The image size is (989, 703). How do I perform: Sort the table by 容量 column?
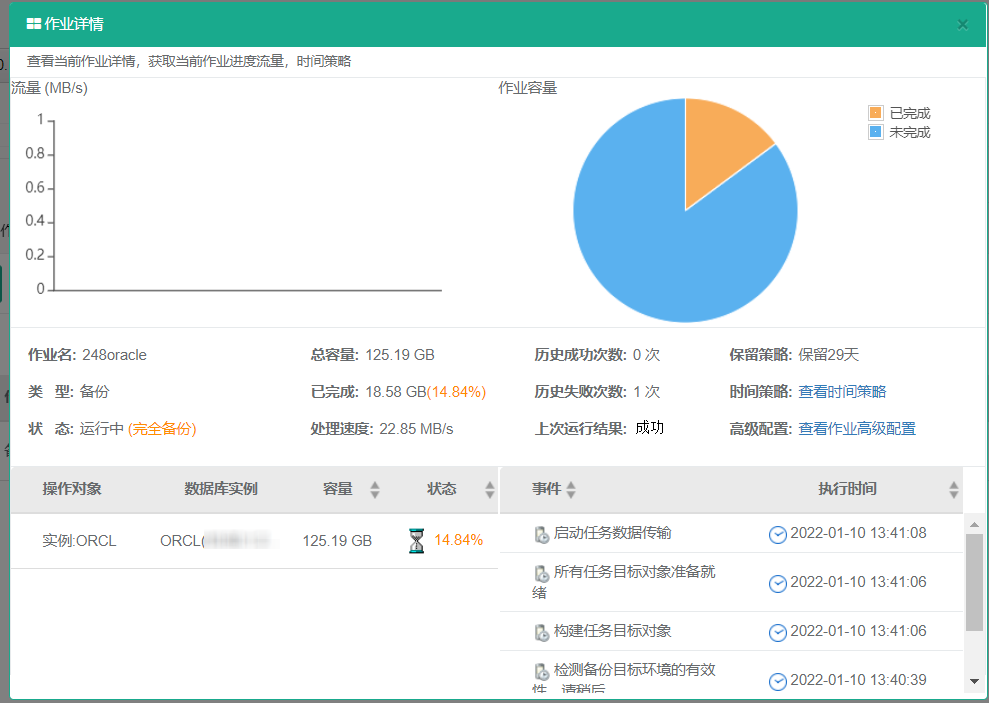click(x=375, y=489)
